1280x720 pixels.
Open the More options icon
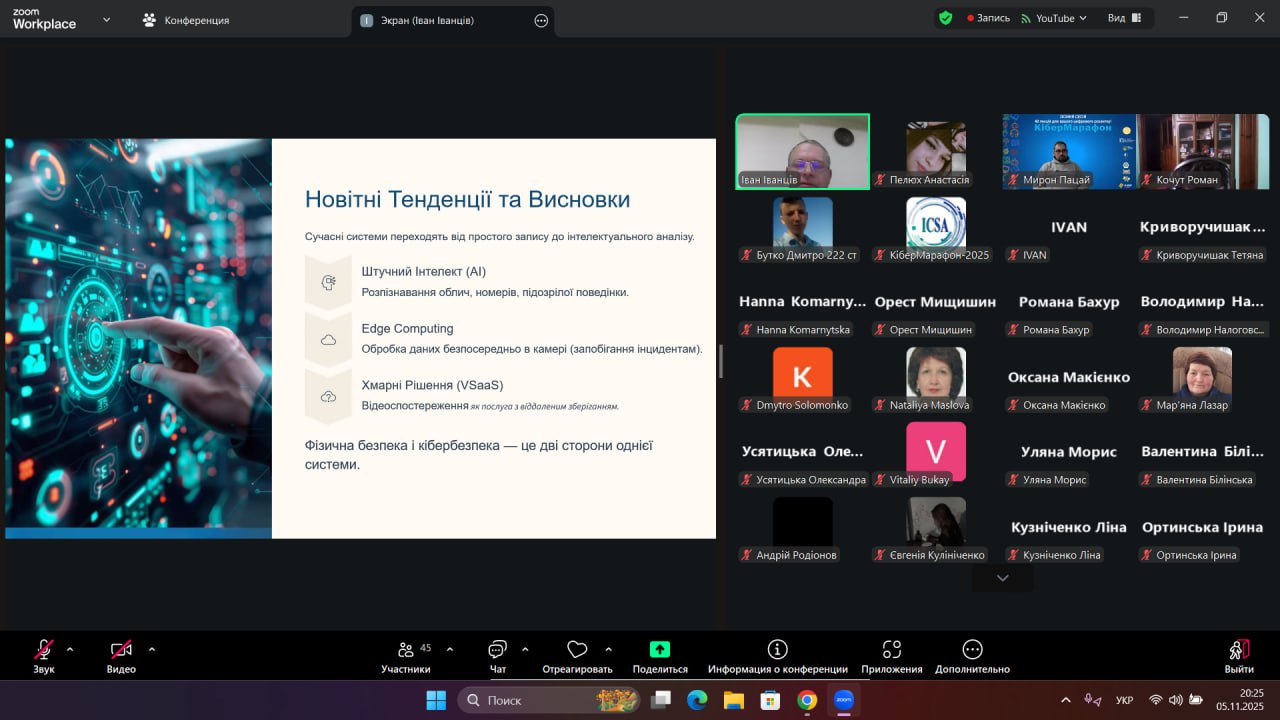pos(972,650)
